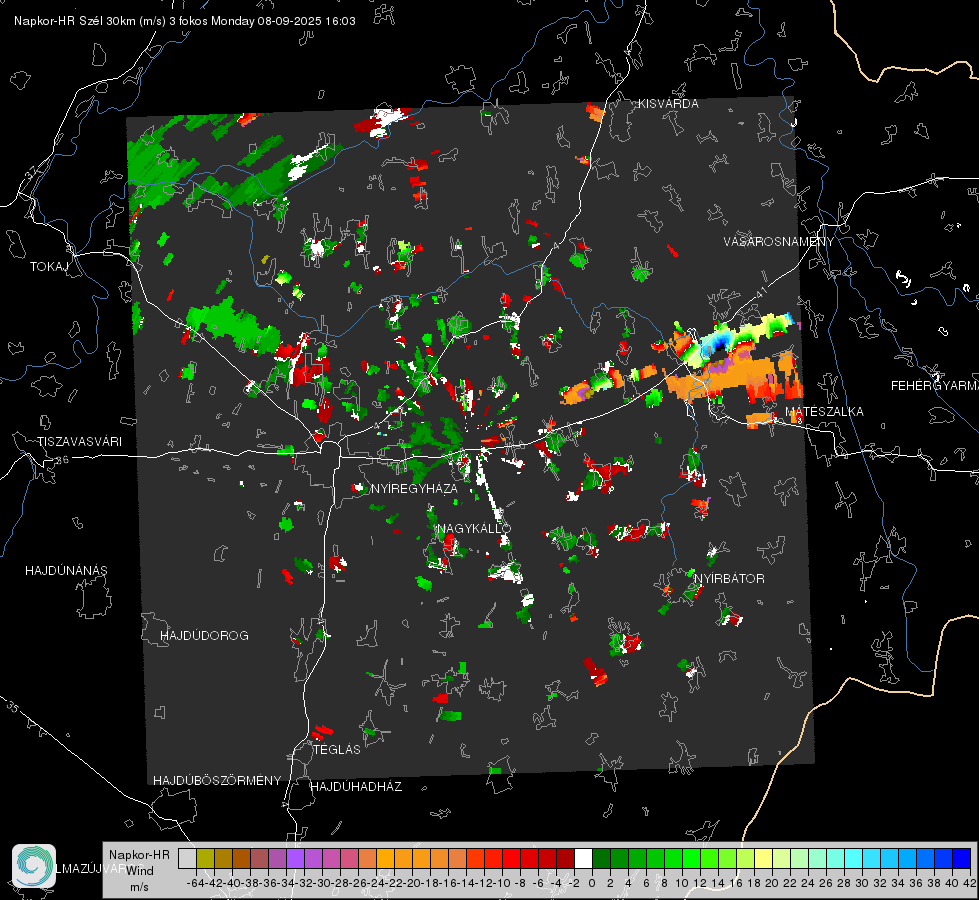Select the MÁTÉSZALKA map label
This screenshot has width=979, height=900.
[x=824, y=412]
